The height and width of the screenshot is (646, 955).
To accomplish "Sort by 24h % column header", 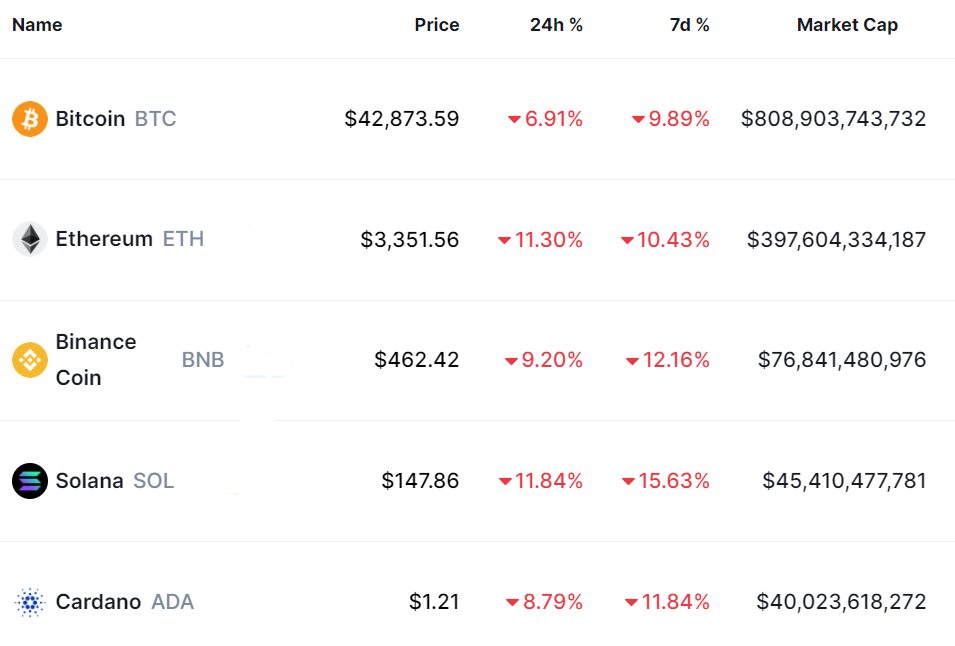I will click(x=556, y=25).
